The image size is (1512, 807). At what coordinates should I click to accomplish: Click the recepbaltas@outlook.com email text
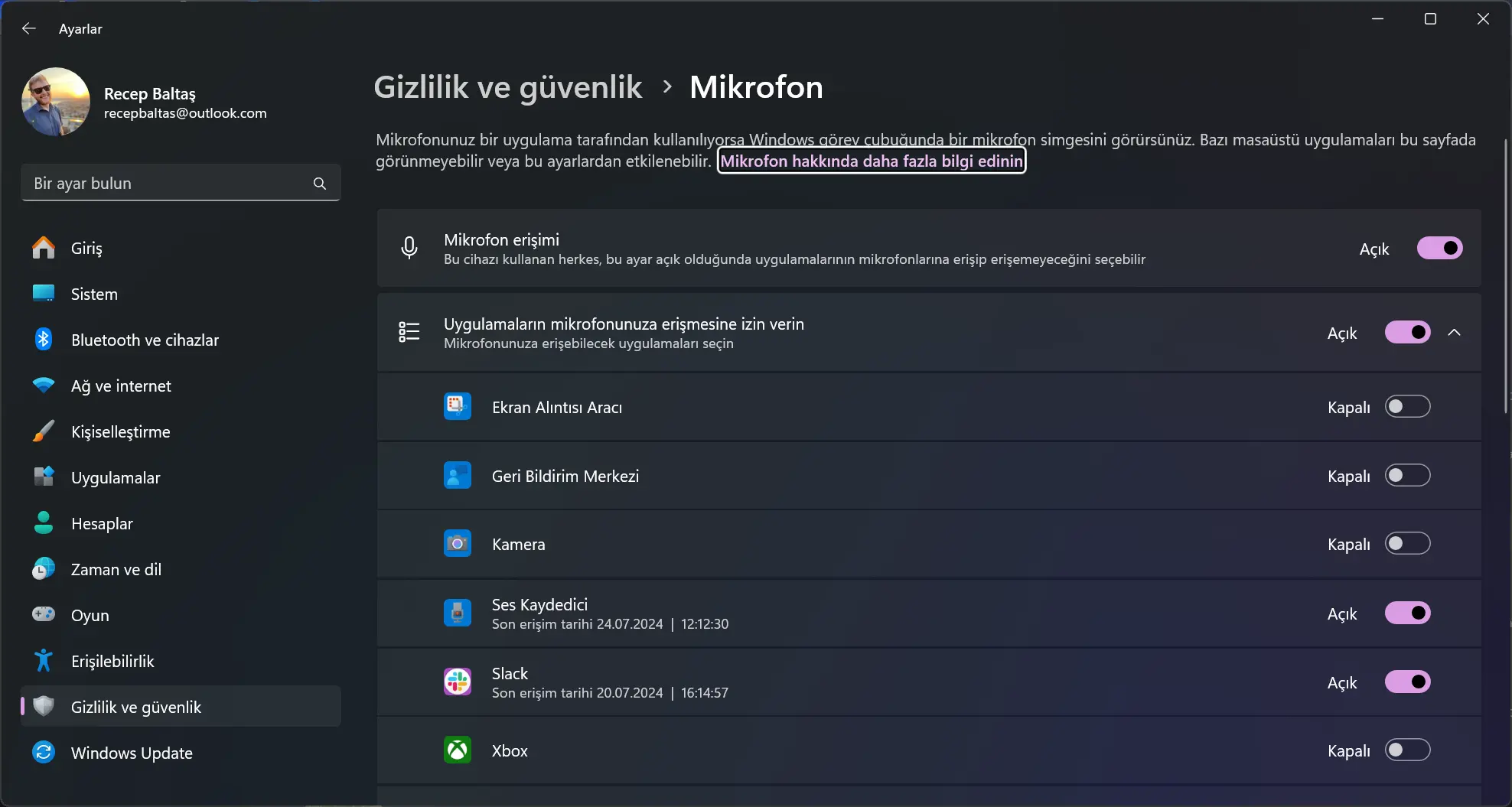tap(185, 113)
